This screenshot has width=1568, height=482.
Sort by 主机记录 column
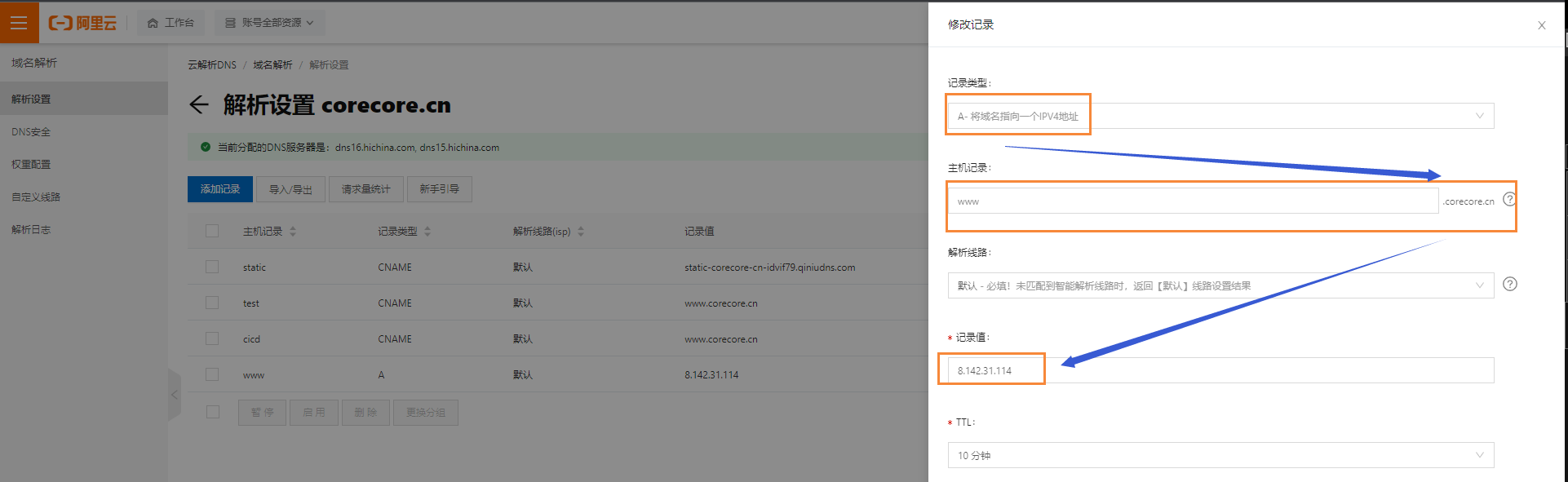pyautogui.click(x=293, y=232)
